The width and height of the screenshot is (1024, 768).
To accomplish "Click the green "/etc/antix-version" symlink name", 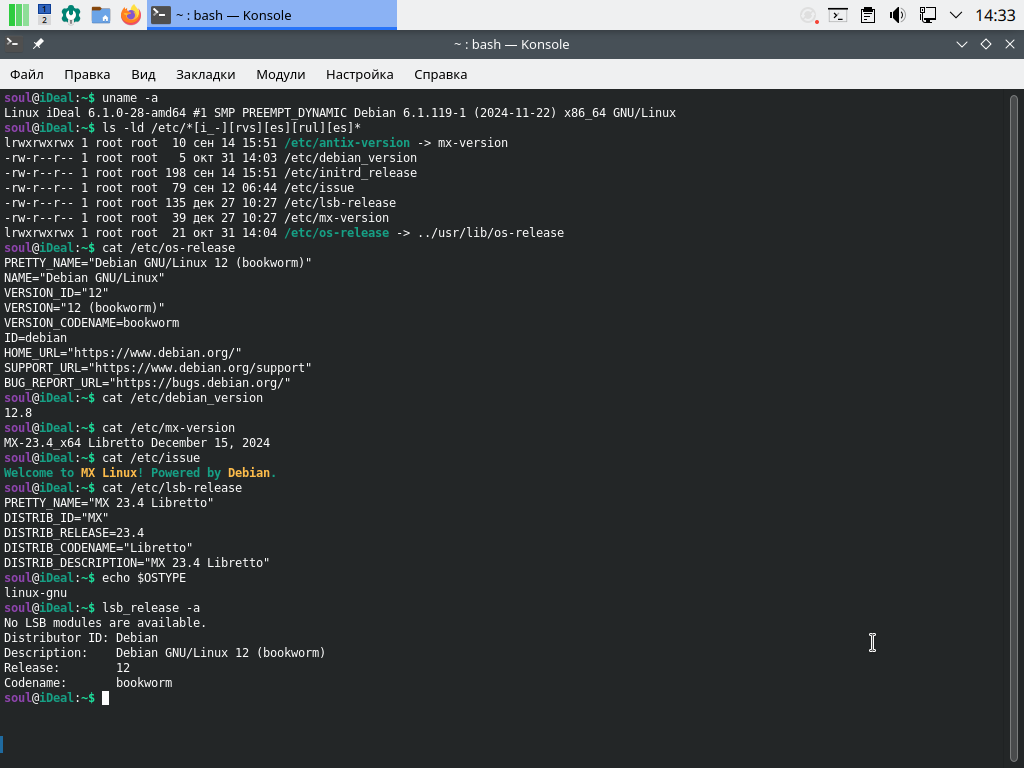I will coord(347,143).
